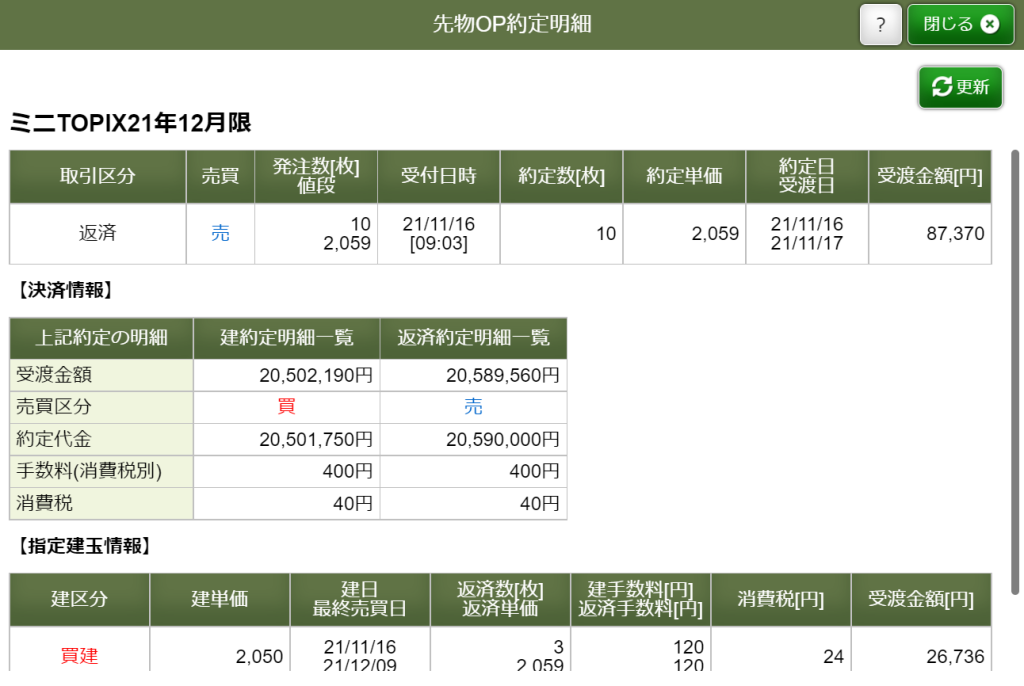Click the 建区分 column header
The image size is (1024, 686).
coord(80,600)
